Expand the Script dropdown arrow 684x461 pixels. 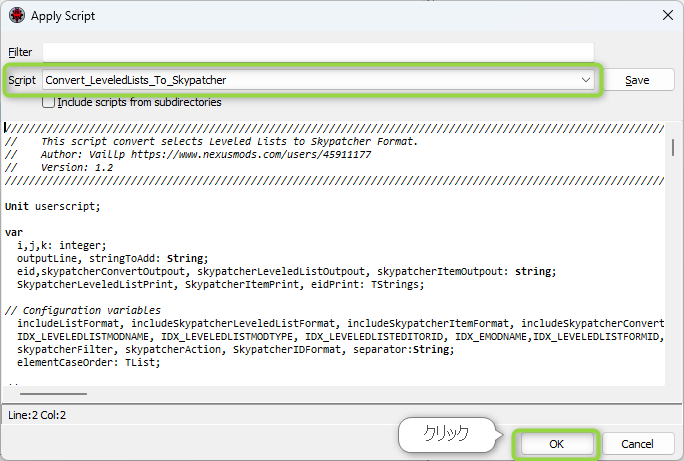click(585, 80)
